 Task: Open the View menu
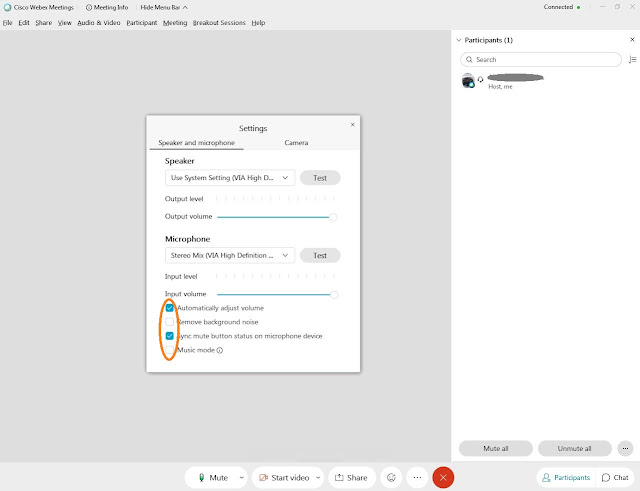[64, 23]
